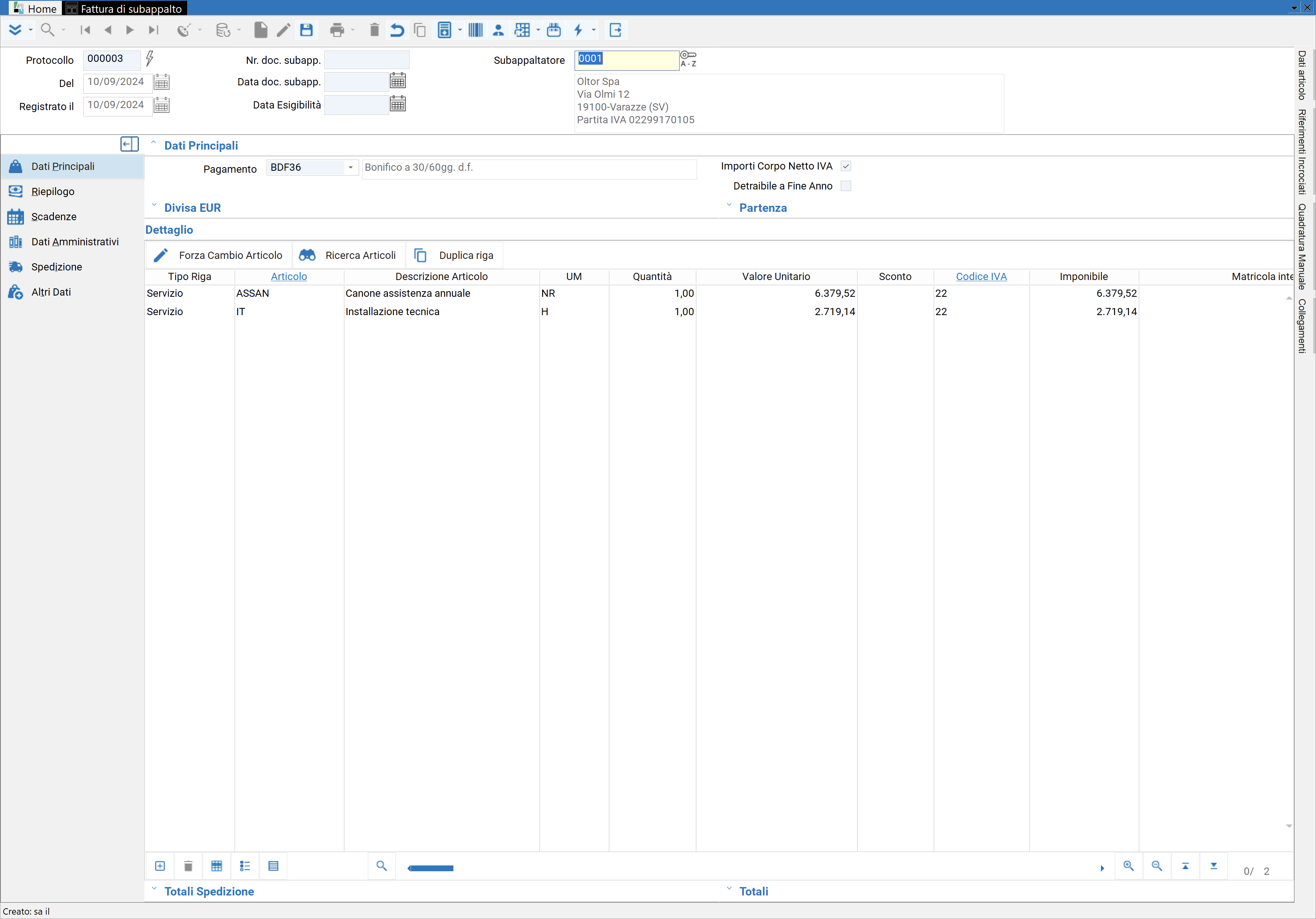Open calendar for Data doc. subapp.

[x=398, y=81]
